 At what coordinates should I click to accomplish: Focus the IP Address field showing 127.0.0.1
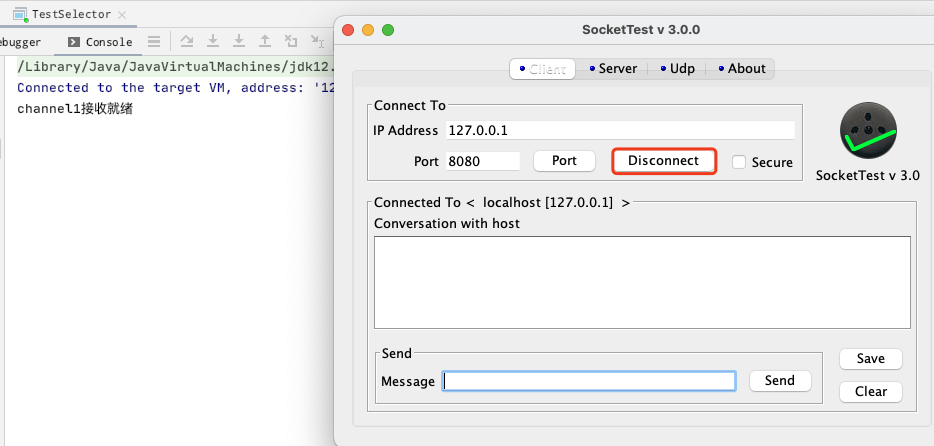click(x=620, y=130)
